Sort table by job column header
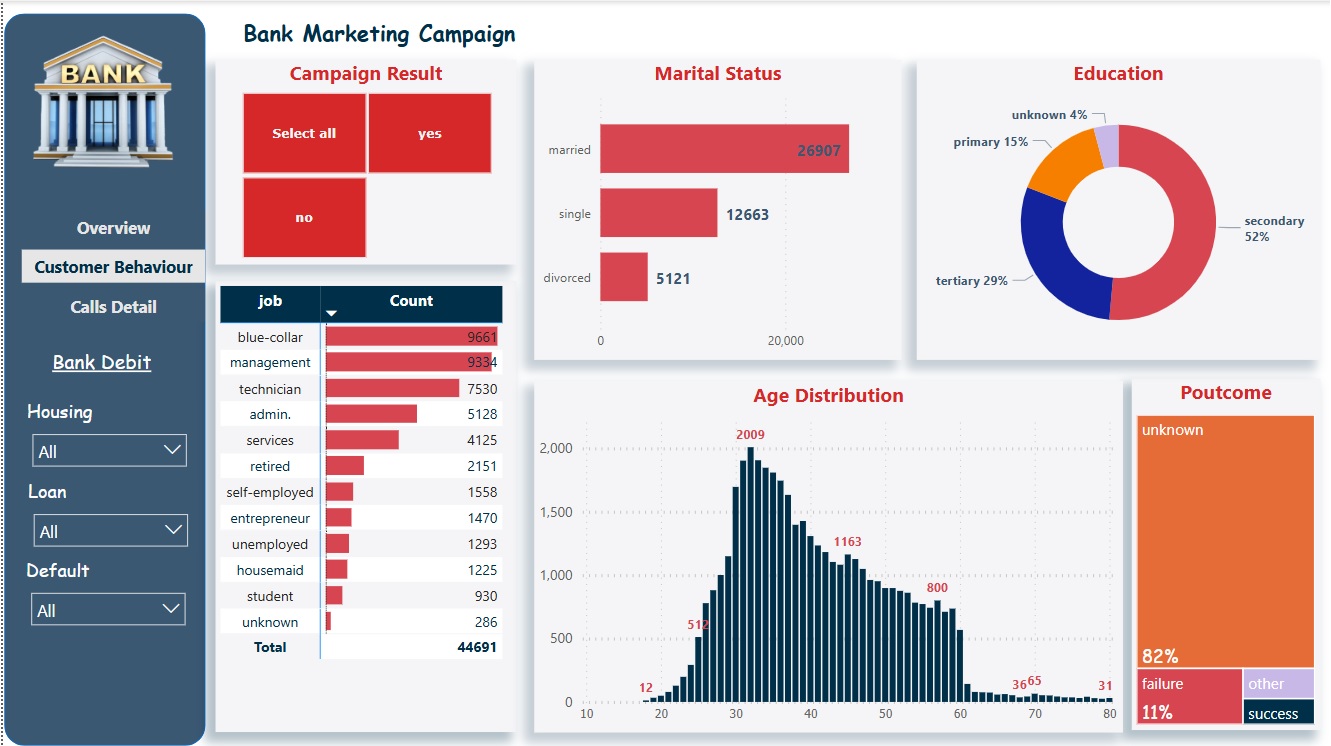Screen dimensions: 1331x746 point(270,301)
